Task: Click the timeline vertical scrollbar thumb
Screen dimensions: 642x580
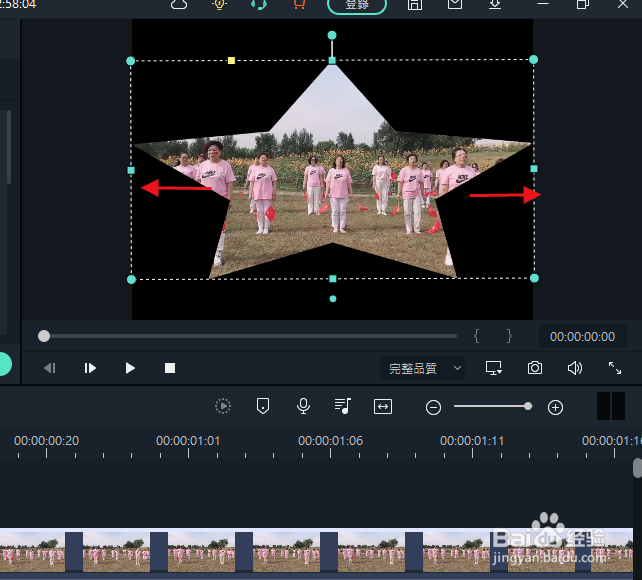Action: (637, 468)
